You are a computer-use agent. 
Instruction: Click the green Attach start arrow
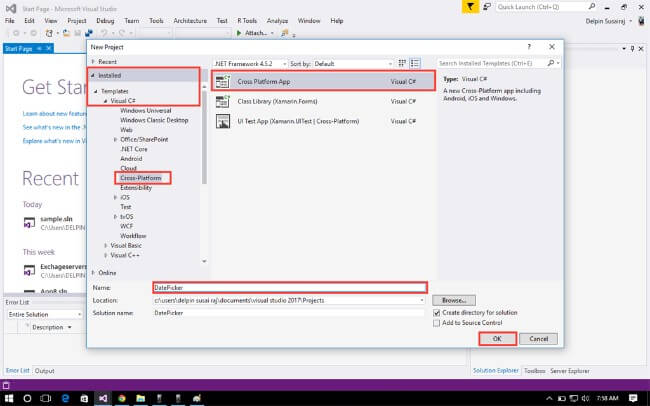tap(239, 33)
